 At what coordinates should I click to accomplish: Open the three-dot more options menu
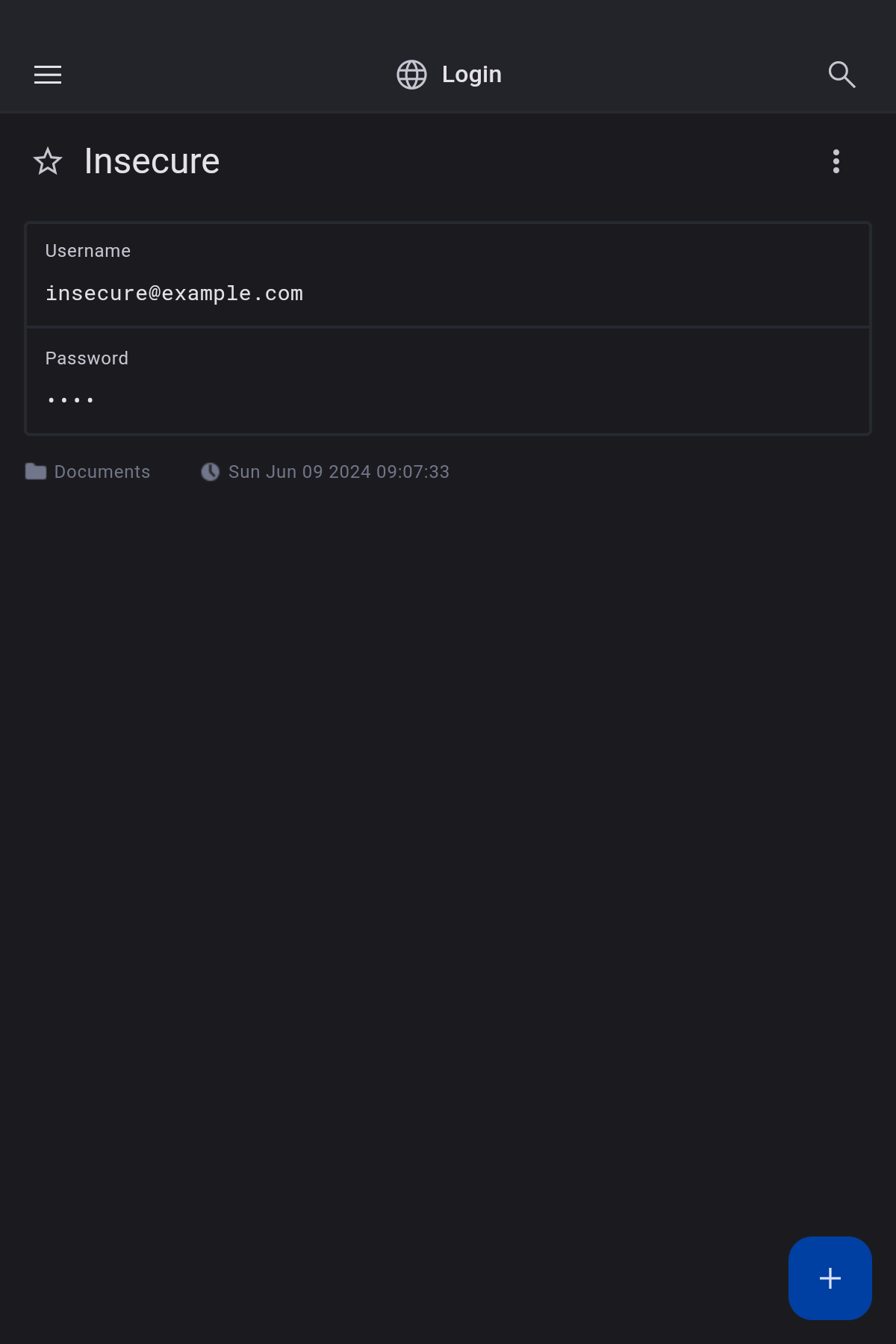click(836, 161)
